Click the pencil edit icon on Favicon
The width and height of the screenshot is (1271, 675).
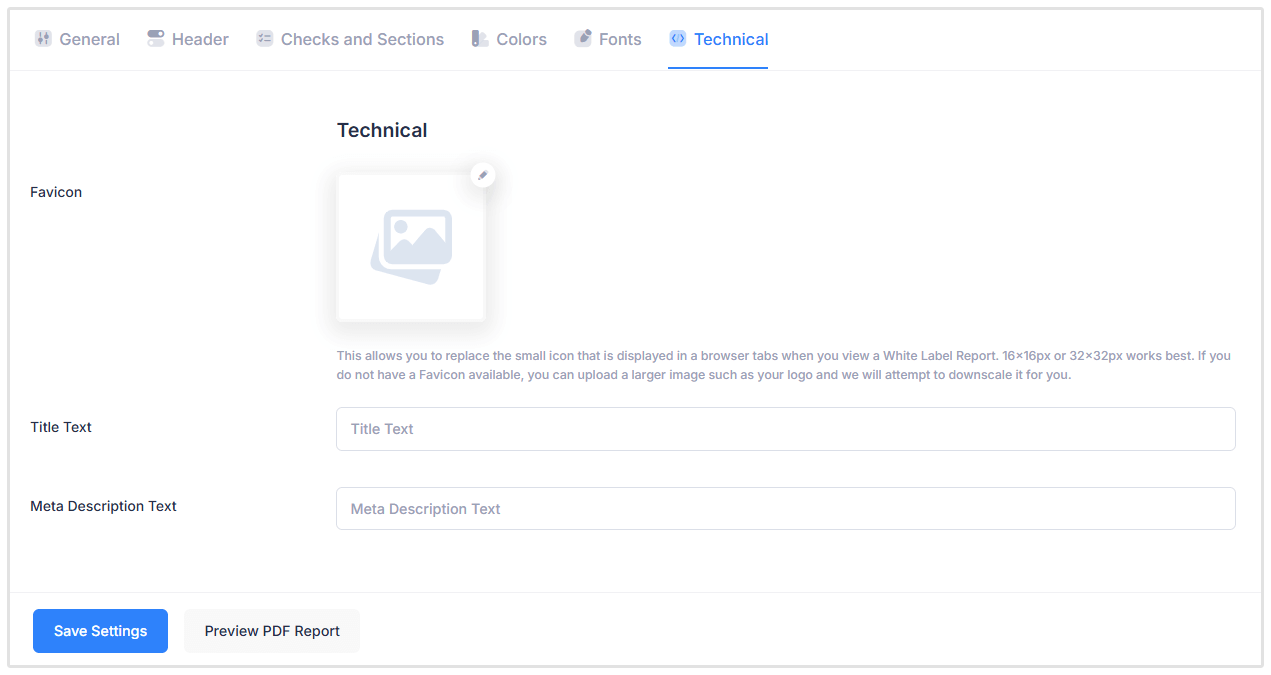click(x=483, y=175)
